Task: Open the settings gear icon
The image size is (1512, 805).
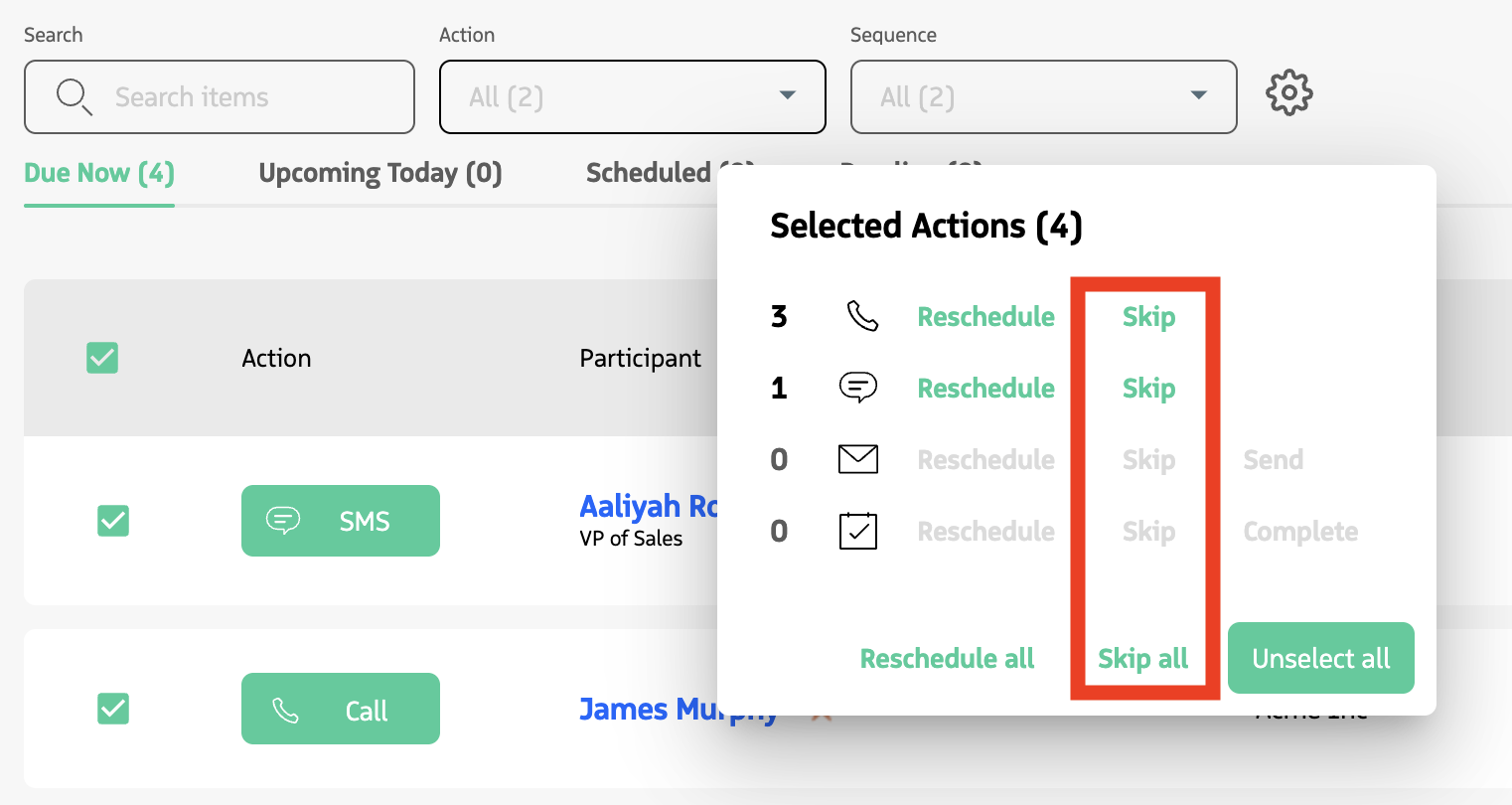Action: coord(1288,92)
